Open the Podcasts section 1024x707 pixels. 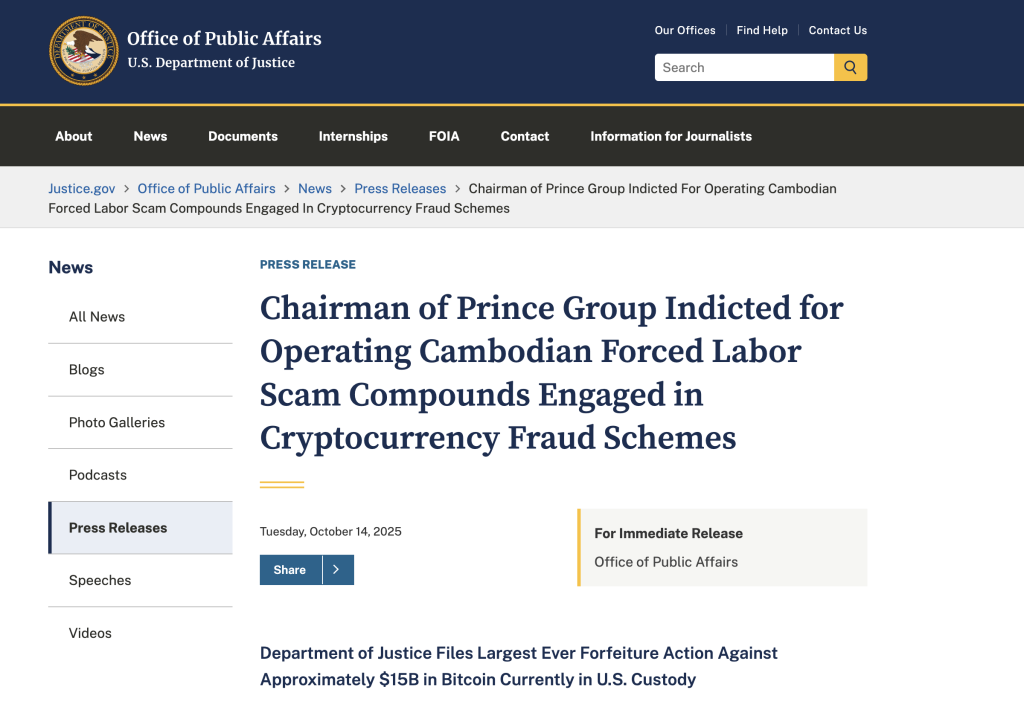97,474
